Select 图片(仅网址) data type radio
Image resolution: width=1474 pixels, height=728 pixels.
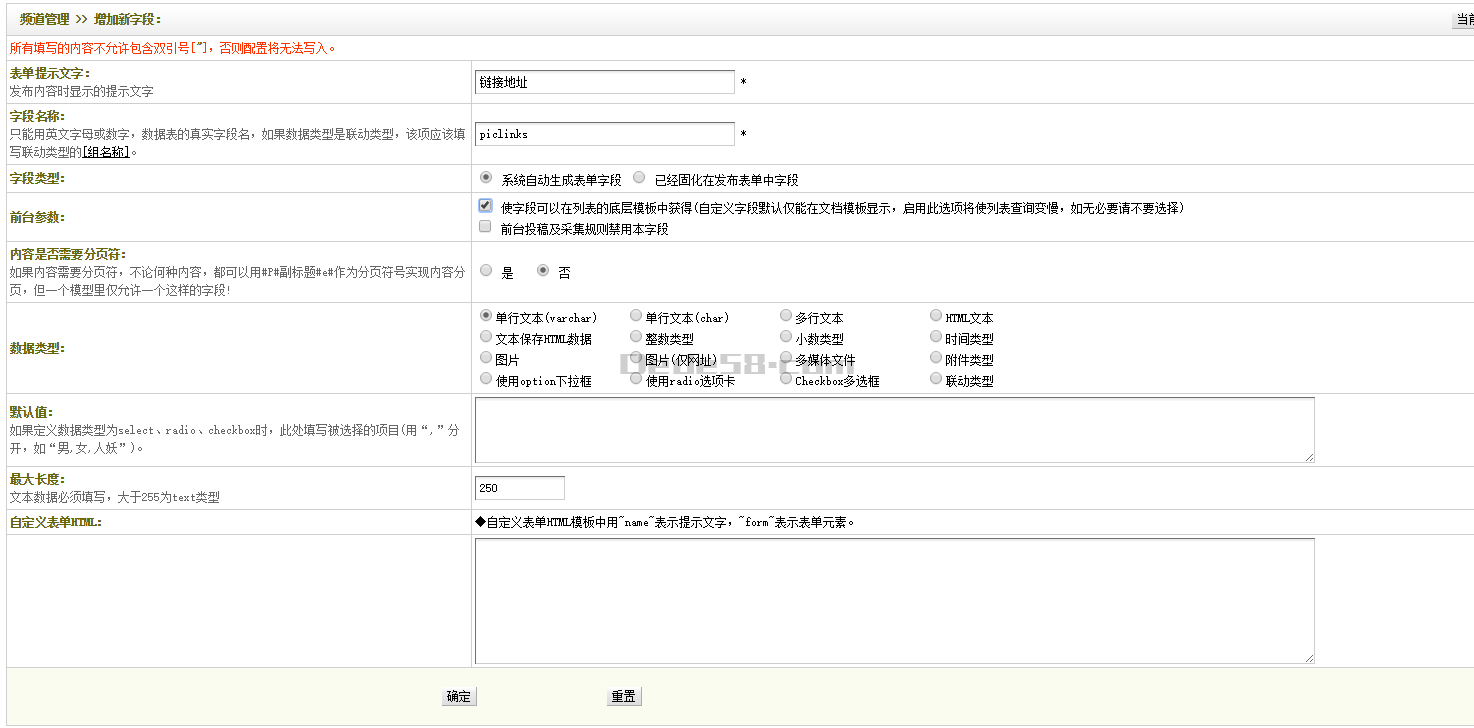[636, 358]
